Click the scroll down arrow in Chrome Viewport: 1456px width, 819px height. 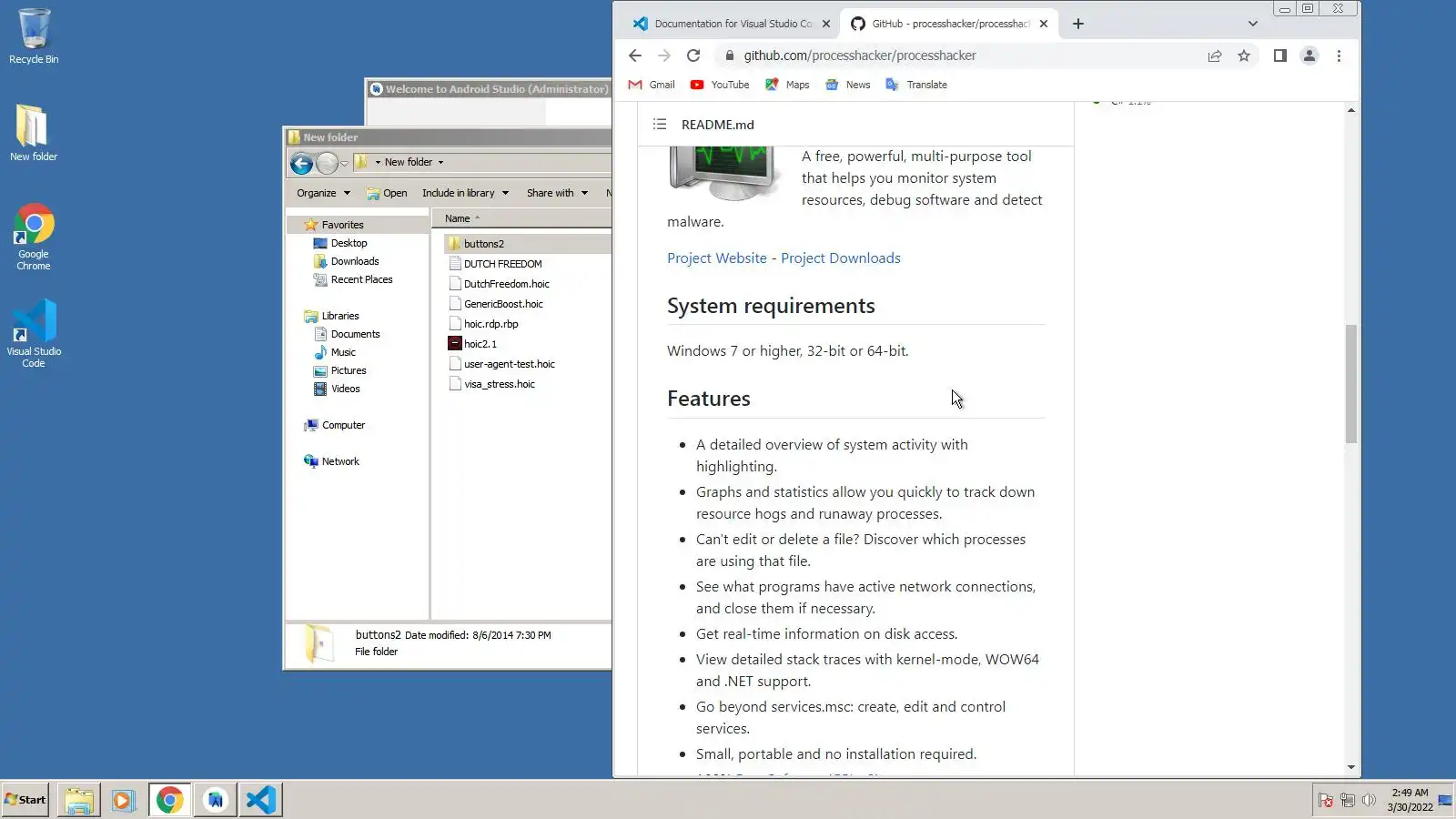coord(1351,767)
